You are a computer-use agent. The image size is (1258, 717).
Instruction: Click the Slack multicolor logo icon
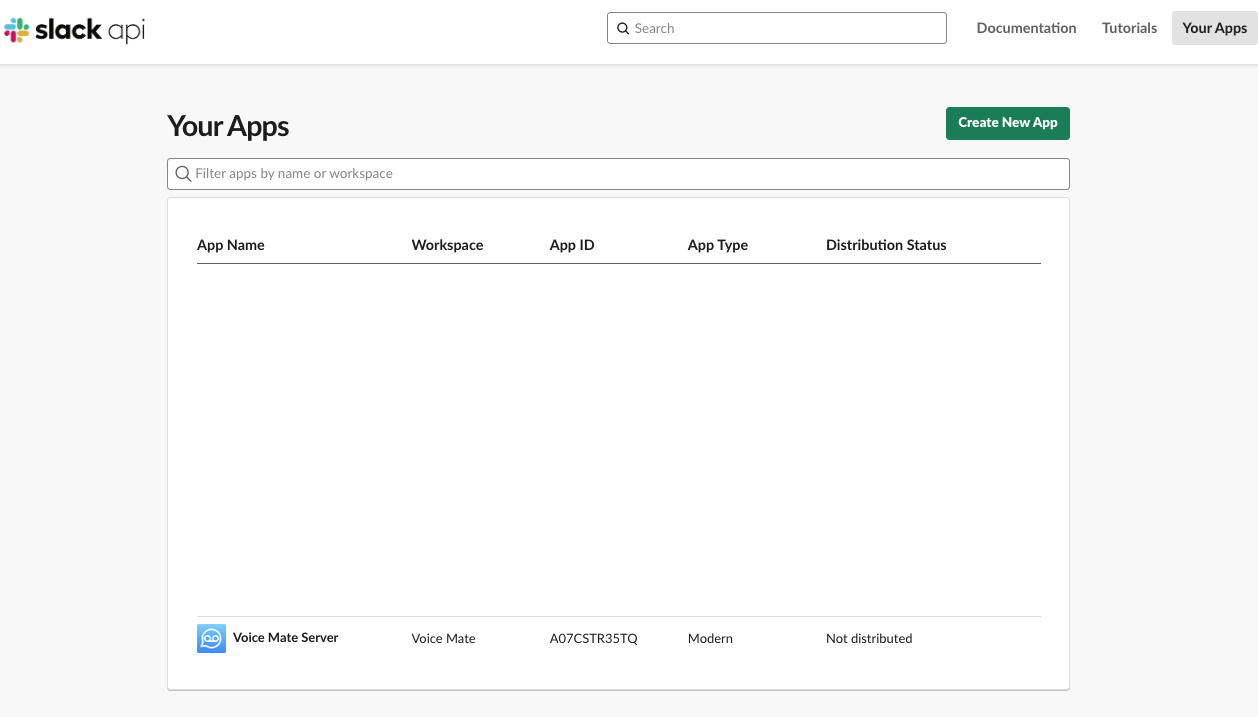[17, 30]
